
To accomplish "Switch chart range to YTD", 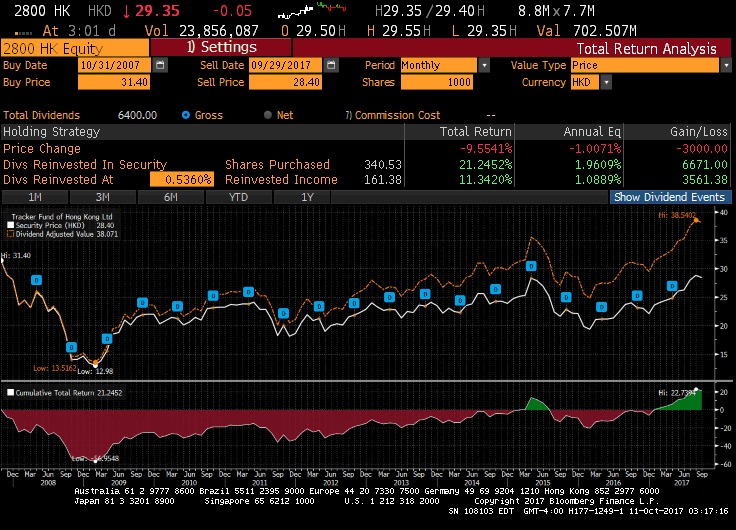I will [x=238, y=197].
